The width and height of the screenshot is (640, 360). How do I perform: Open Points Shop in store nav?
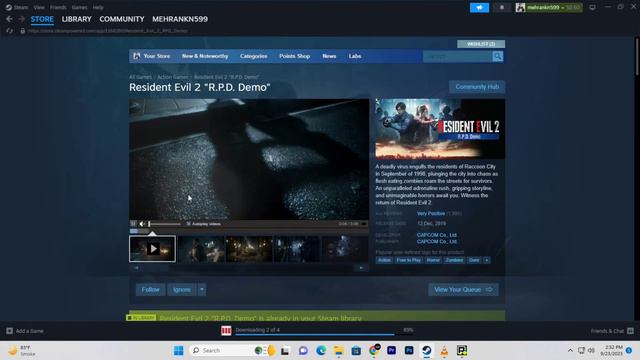coord(295,56)
